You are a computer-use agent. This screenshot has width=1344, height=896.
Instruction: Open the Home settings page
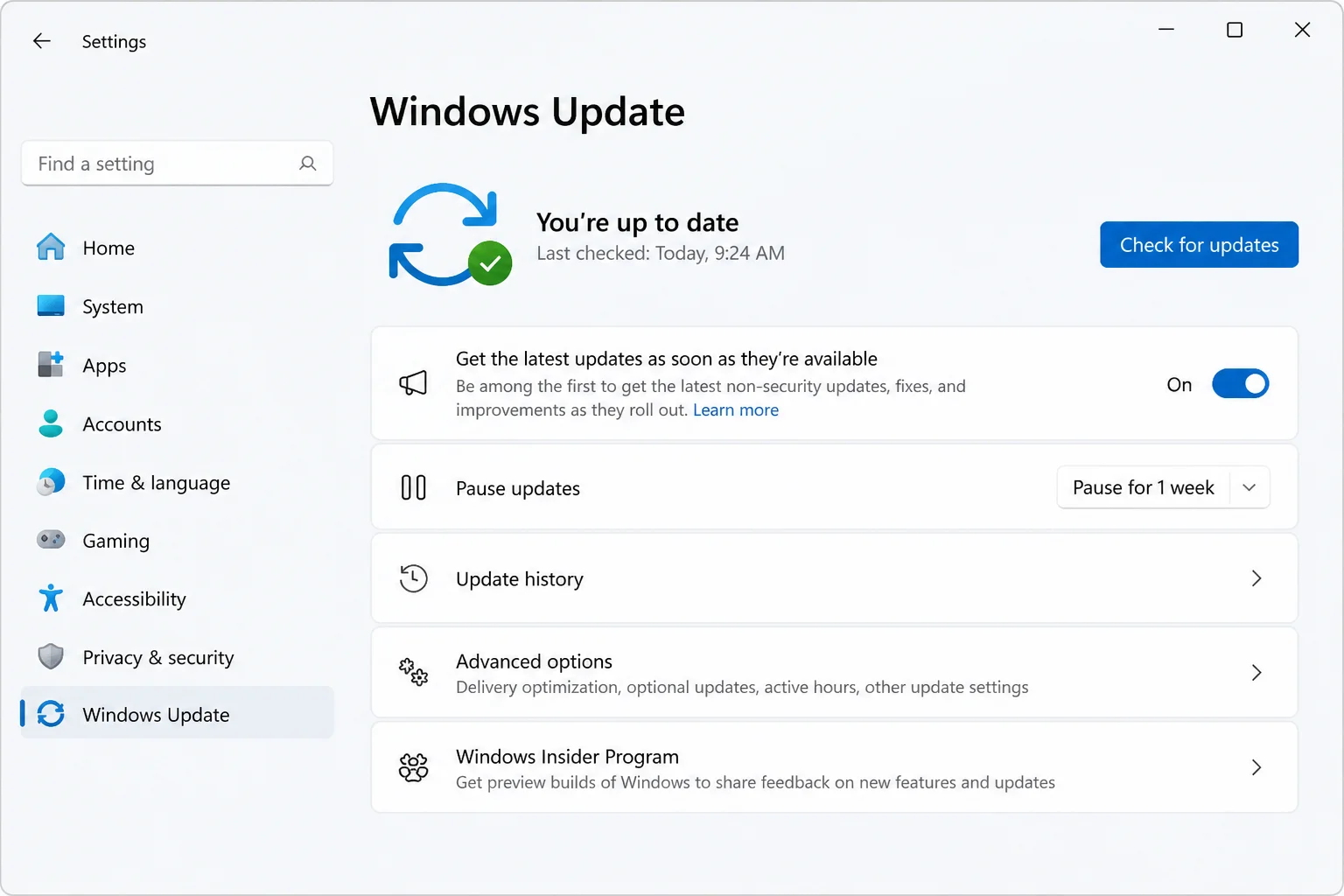178,248
